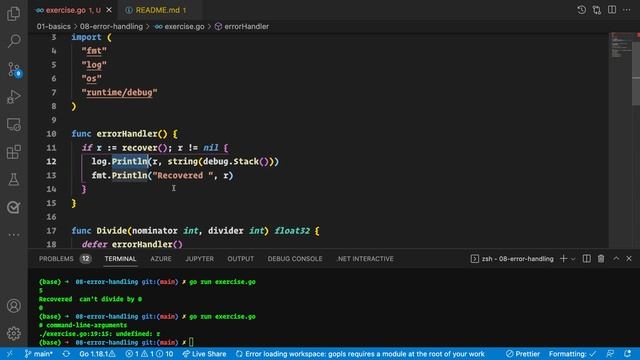Screen dimensions: 640x360
Task: Click line number 12 in gutter
Action: [x=51, y=162]
